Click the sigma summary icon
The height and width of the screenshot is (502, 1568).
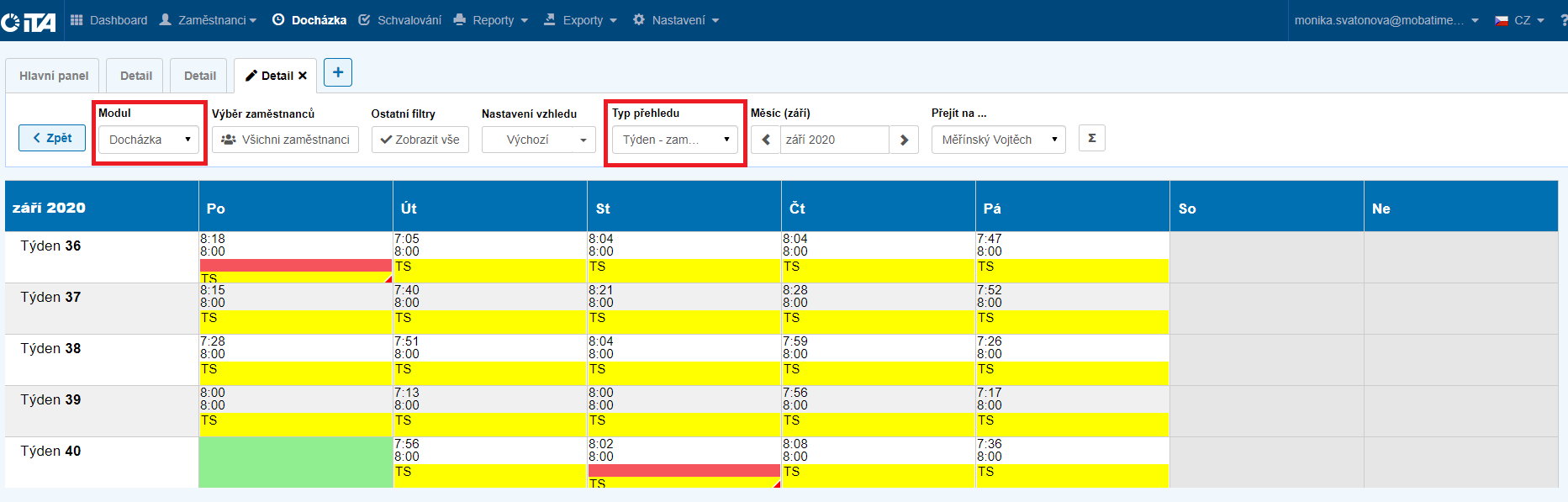1092,139
